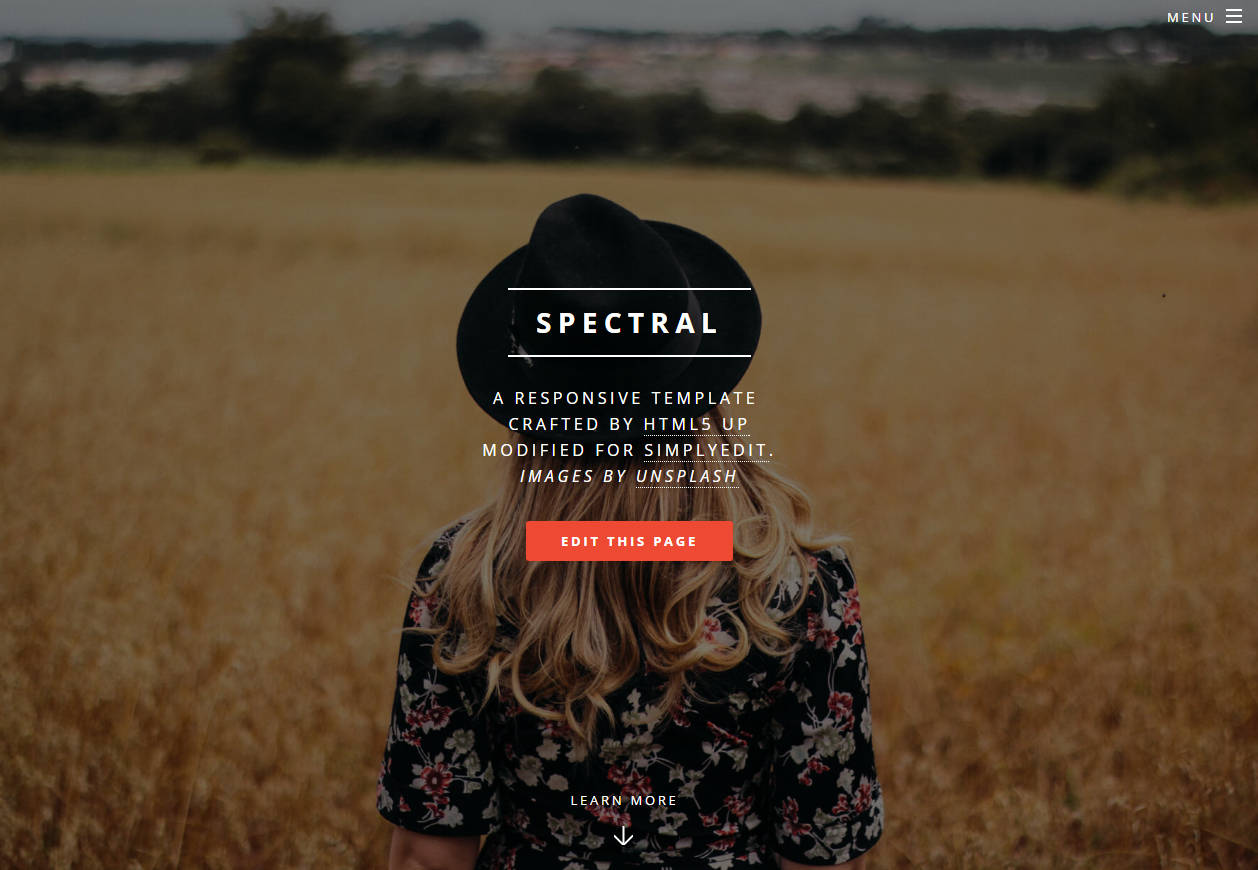Screen dimensions: 1258x870
Task: Open the SIMPLYEDIT link
Action: (x=707, y=450)
